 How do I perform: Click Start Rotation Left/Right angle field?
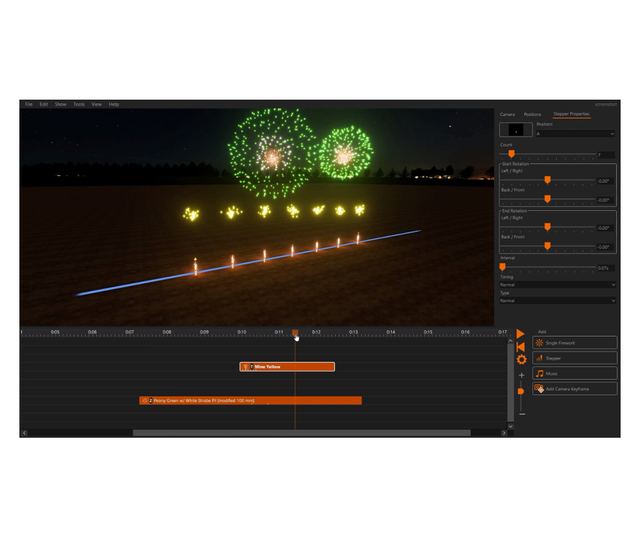(605, 181)
